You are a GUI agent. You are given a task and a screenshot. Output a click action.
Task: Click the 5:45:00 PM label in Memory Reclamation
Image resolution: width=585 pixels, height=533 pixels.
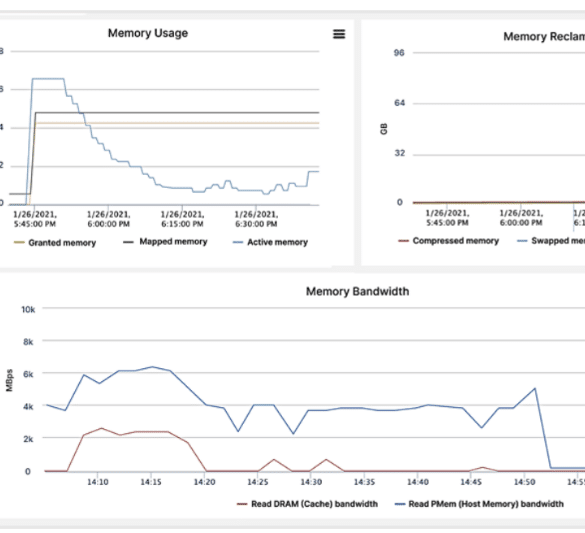point(447,218)
